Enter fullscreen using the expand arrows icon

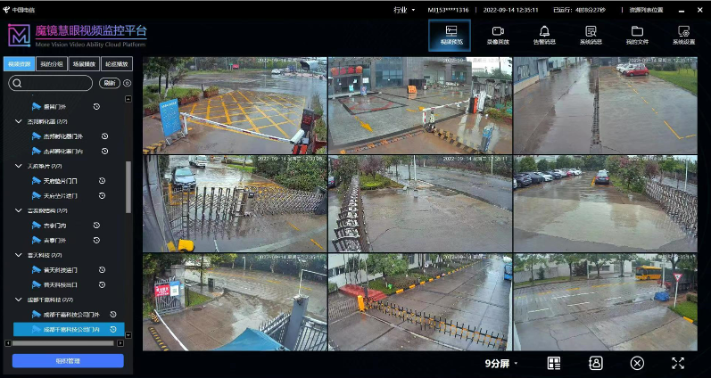click(x=678, y=363)
